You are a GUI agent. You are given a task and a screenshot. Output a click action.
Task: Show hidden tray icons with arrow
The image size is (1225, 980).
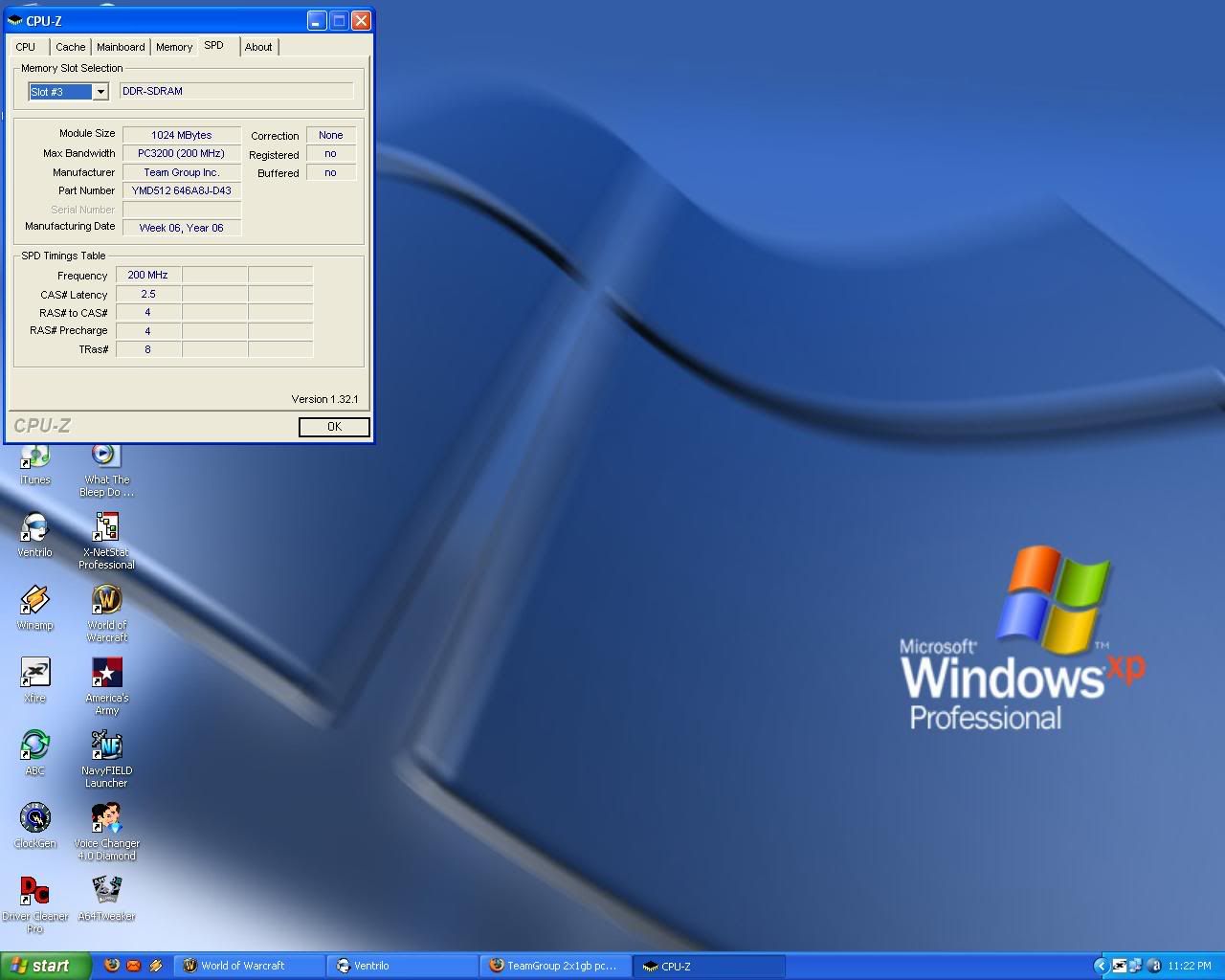tap(1101, 966)
